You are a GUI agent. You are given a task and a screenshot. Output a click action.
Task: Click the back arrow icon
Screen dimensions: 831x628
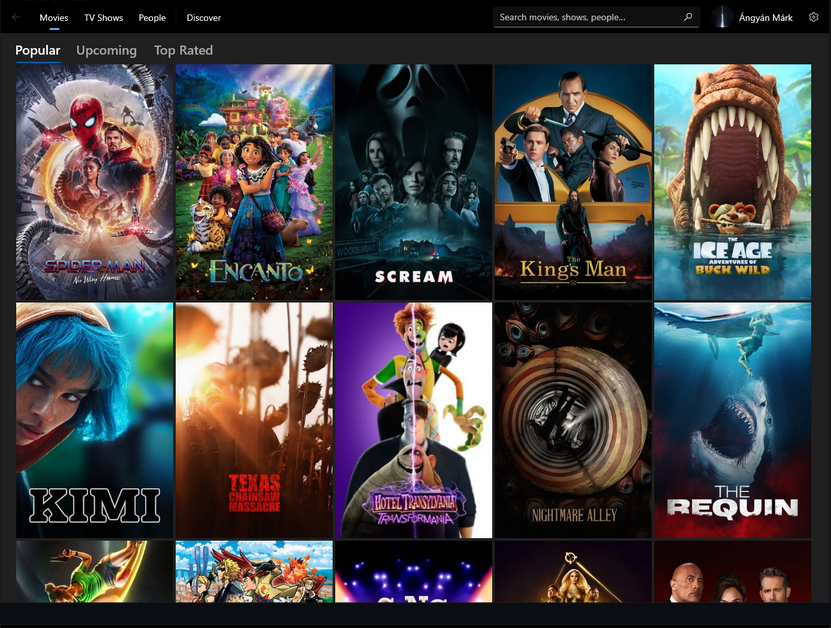(16, 17)
